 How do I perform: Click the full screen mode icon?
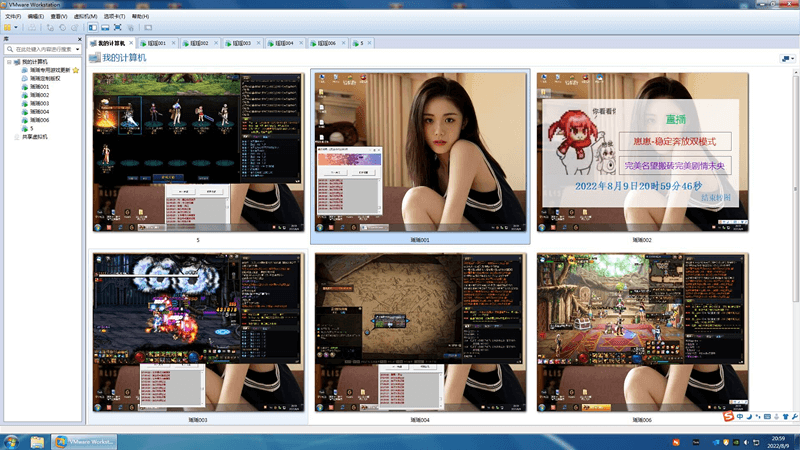(117, 28)
